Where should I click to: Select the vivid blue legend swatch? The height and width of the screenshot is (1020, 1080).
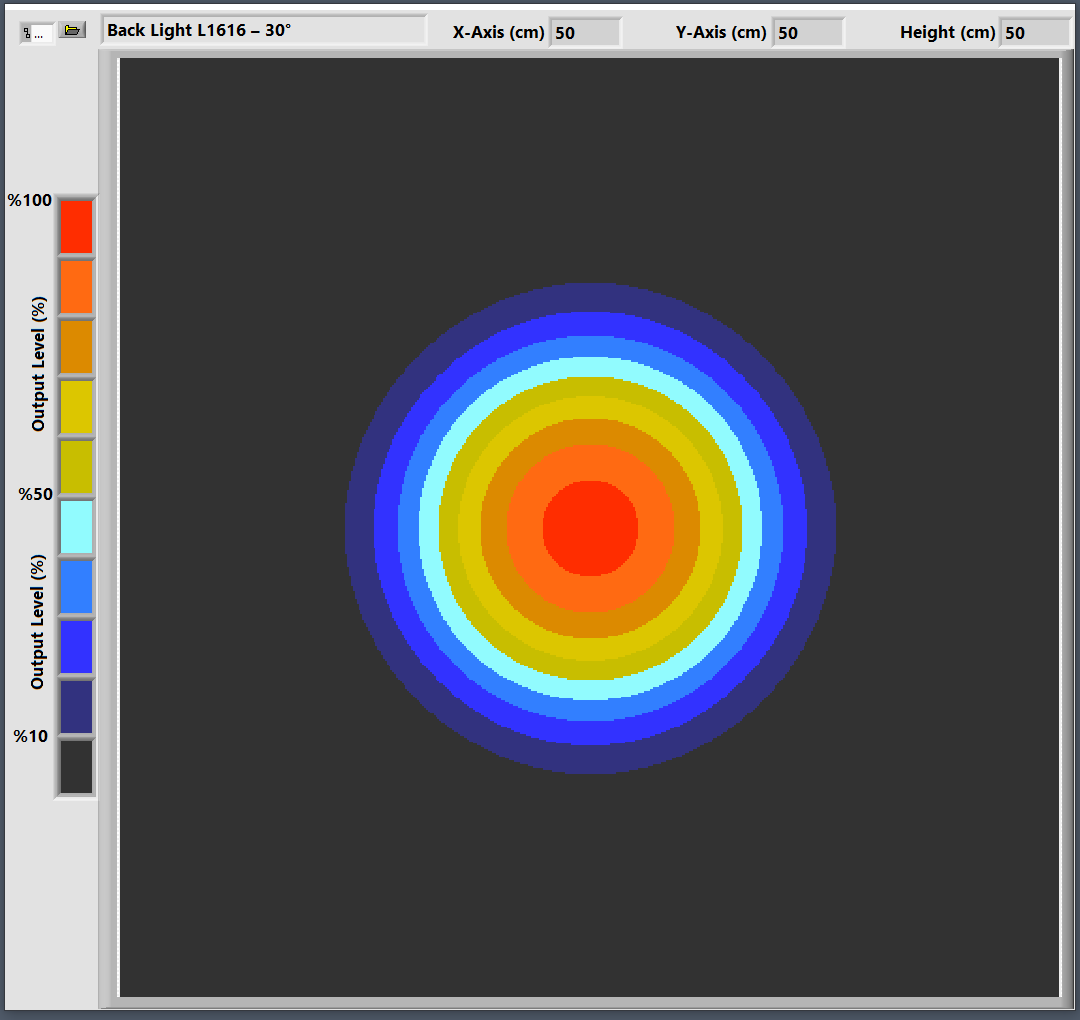(x=76, y=647)
